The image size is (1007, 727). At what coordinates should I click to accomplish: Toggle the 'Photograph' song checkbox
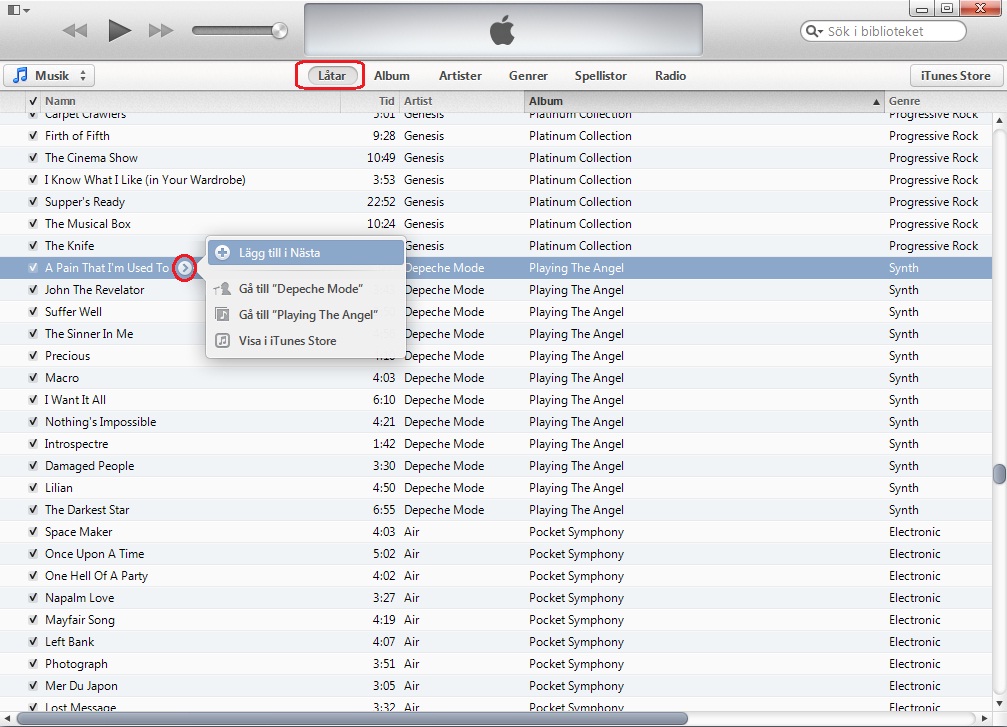[x=33, y=663]
